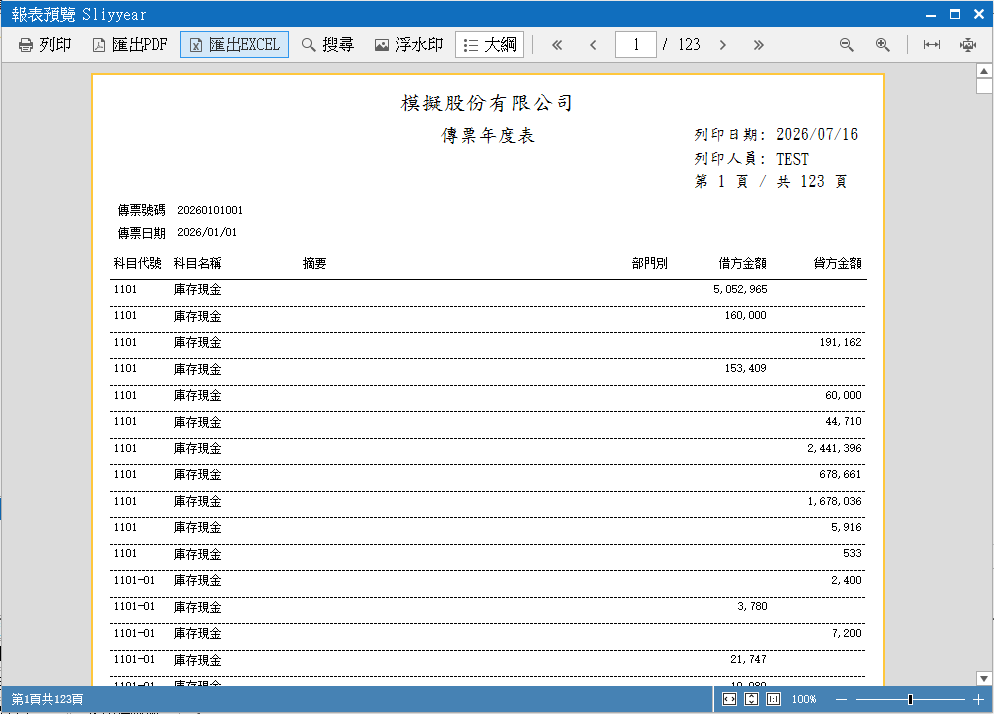This screenshot has height=714, width=994.
Task: Click the total page count 123 in toolbar
Action: click(x=689, y=44)
